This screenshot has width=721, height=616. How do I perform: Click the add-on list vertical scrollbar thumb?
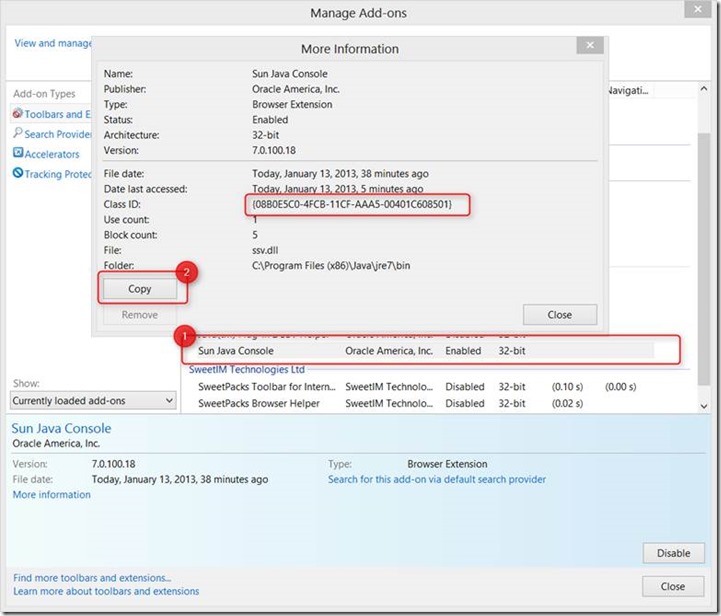click(x=704, y=259)
